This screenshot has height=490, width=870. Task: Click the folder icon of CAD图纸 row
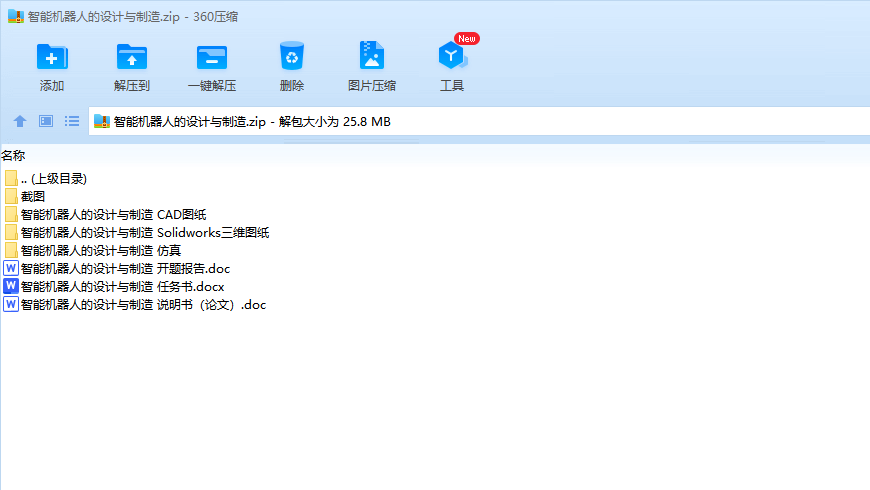(x=11, y=215)
